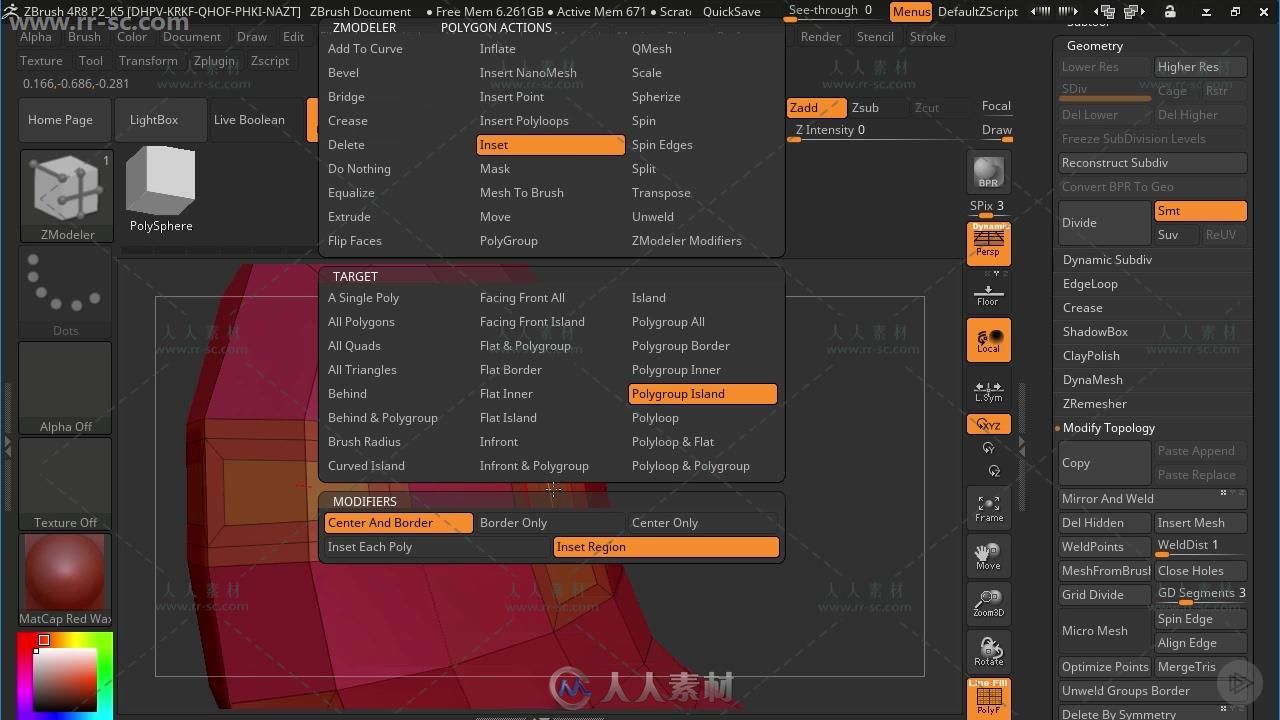Expand the DynaMesh section

[1092, 380]
